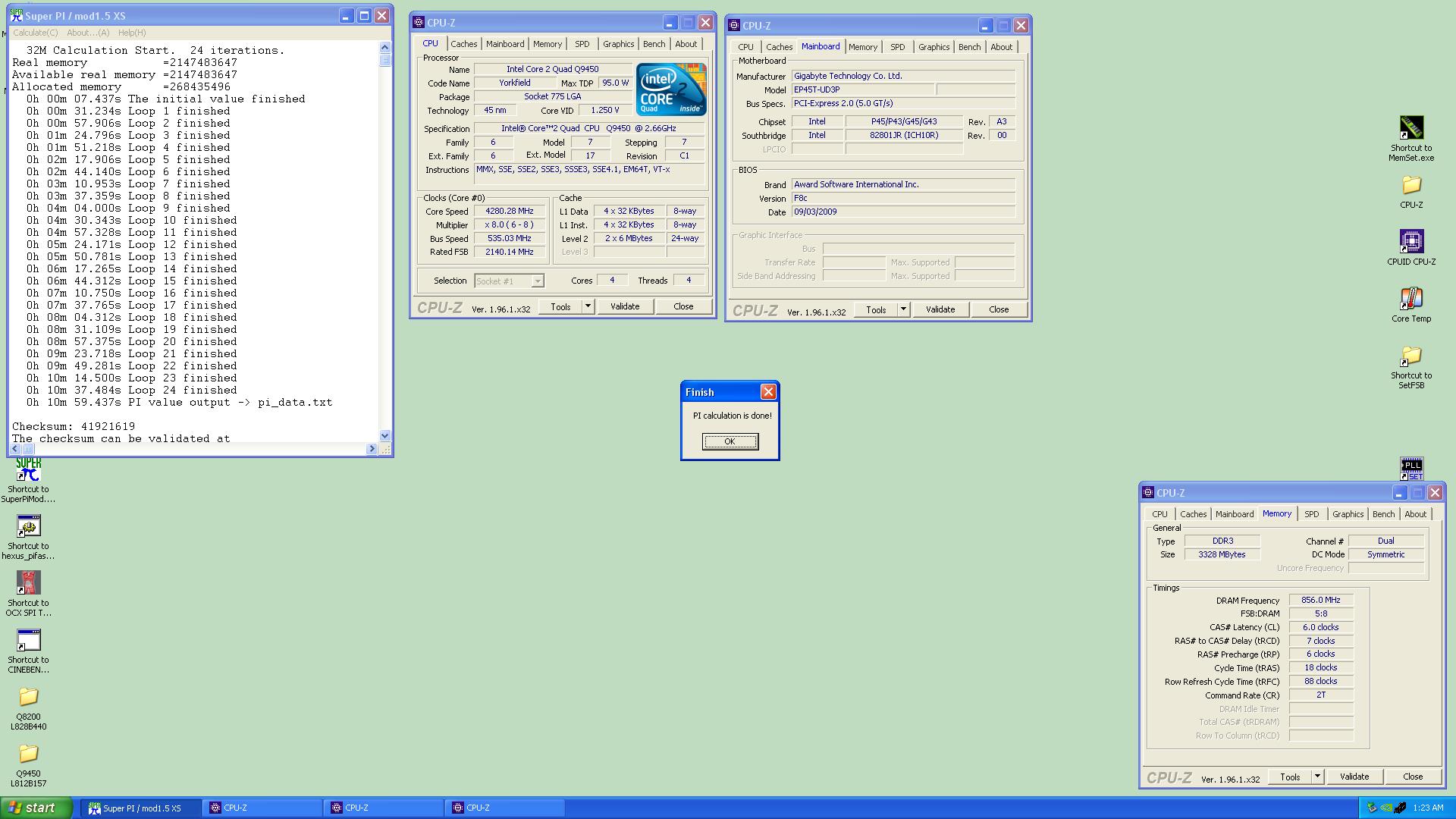Click the Memory window's CPU-Z title bar icon

click(1148, 492)
